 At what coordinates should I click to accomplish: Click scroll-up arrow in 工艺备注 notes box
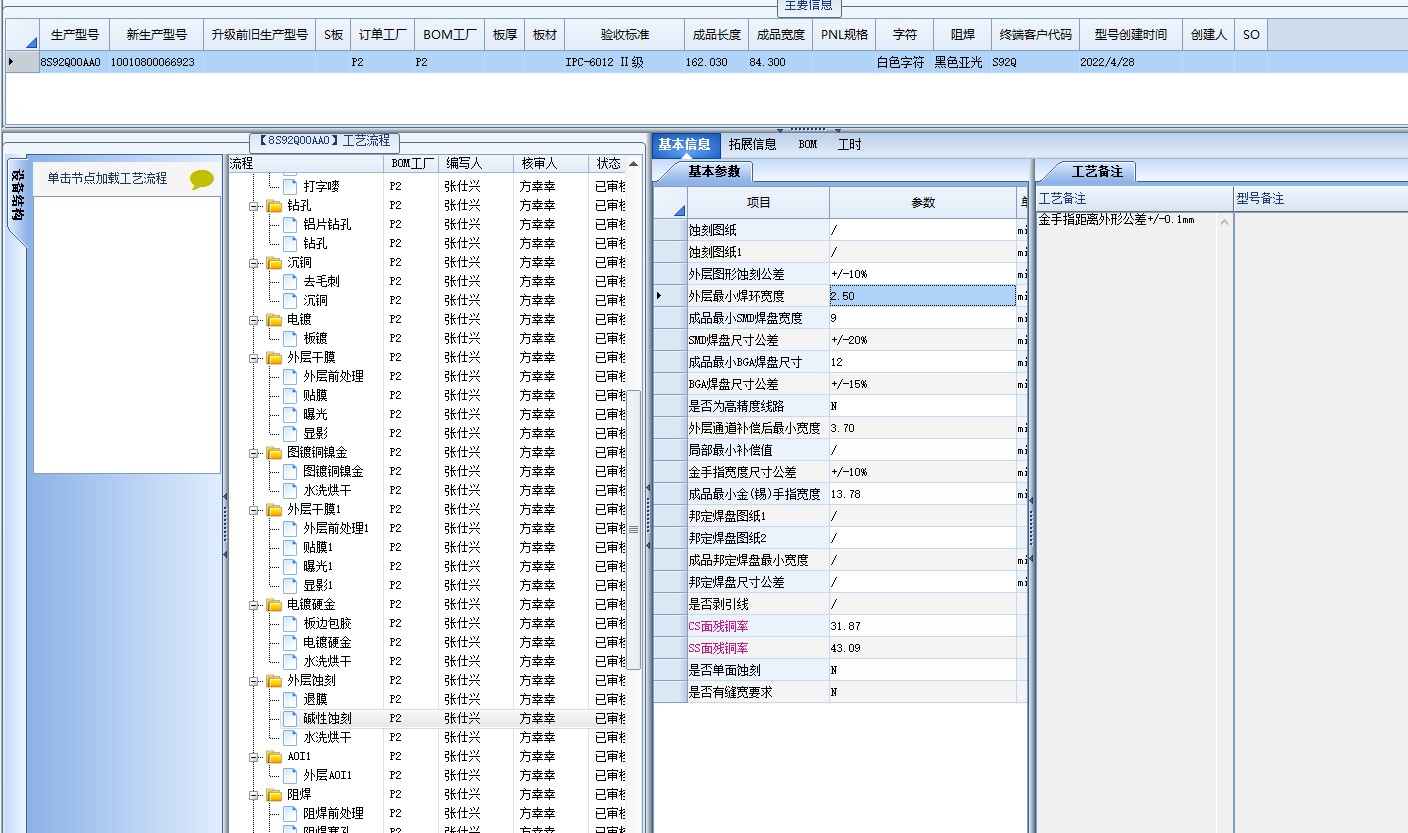coord(1225,222)
